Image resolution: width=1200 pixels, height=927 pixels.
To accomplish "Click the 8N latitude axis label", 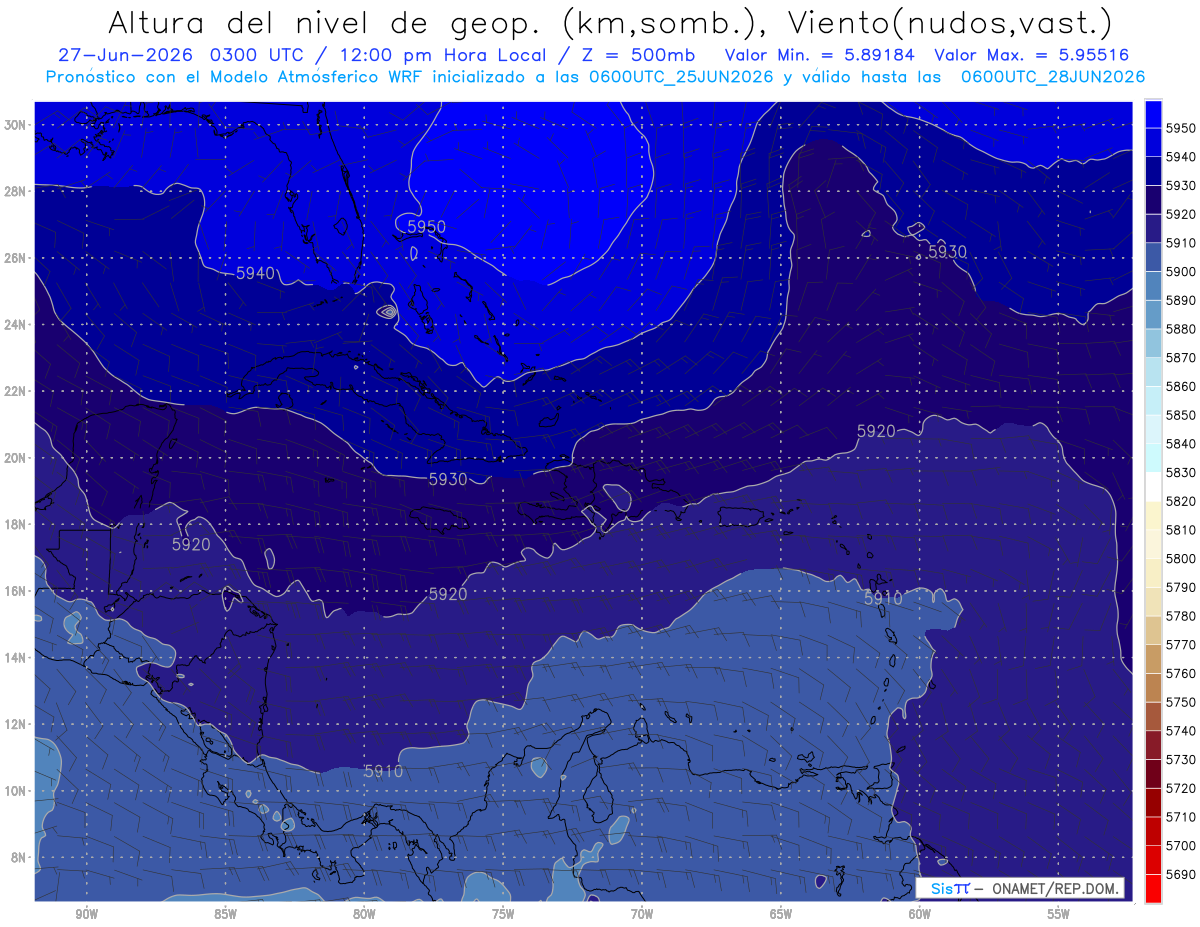I will pos(19,858).
